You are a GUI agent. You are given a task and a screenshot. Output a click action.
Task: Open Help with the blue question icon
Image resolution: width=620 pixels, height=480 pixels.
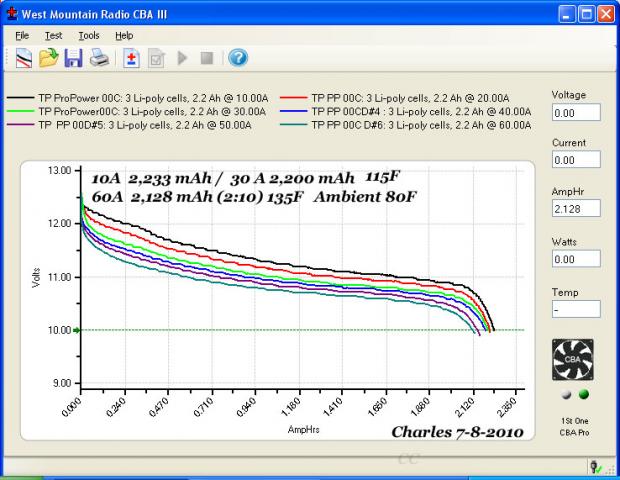237,58
